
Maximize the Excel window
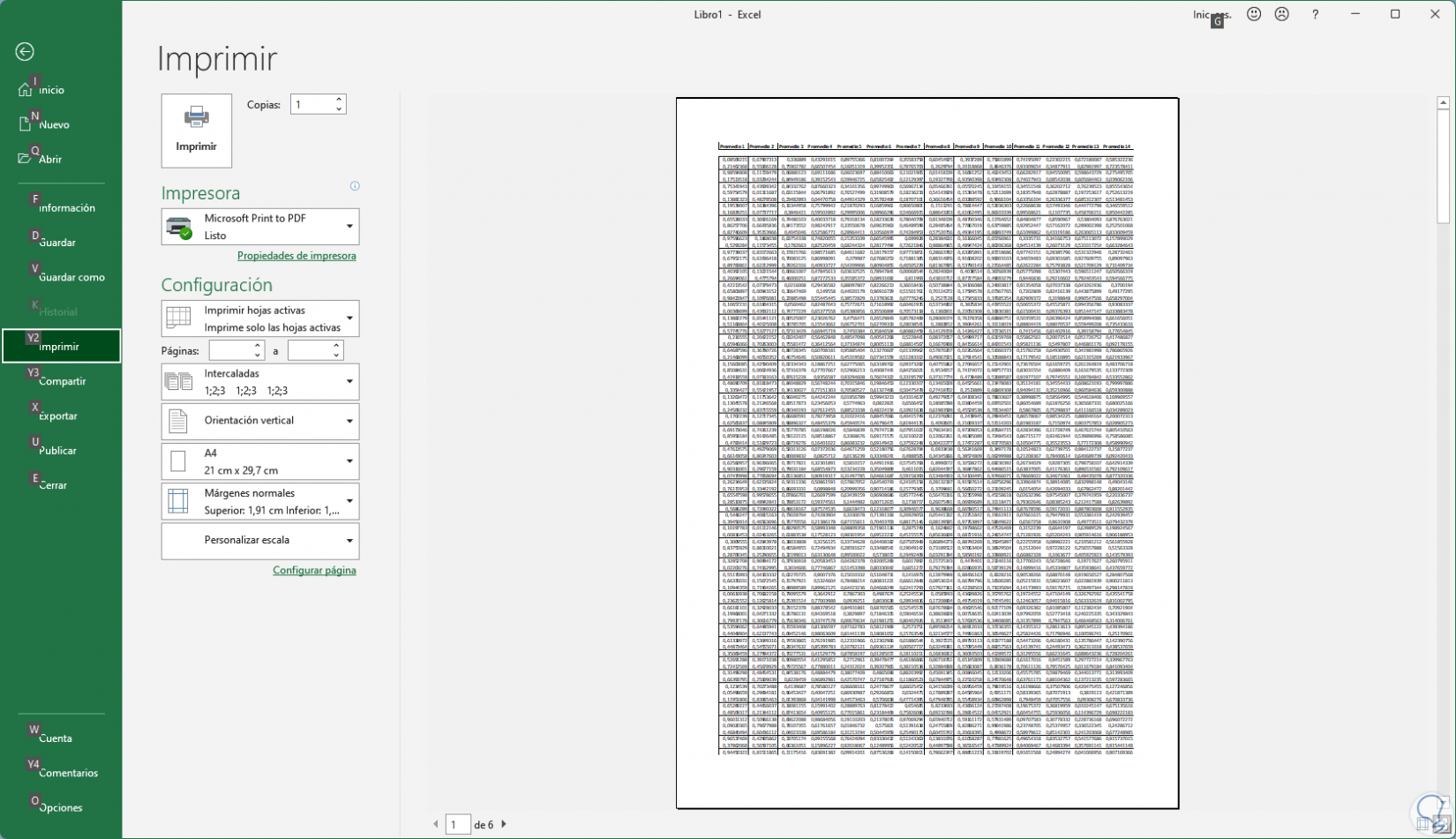click(x=1395, y=14)
